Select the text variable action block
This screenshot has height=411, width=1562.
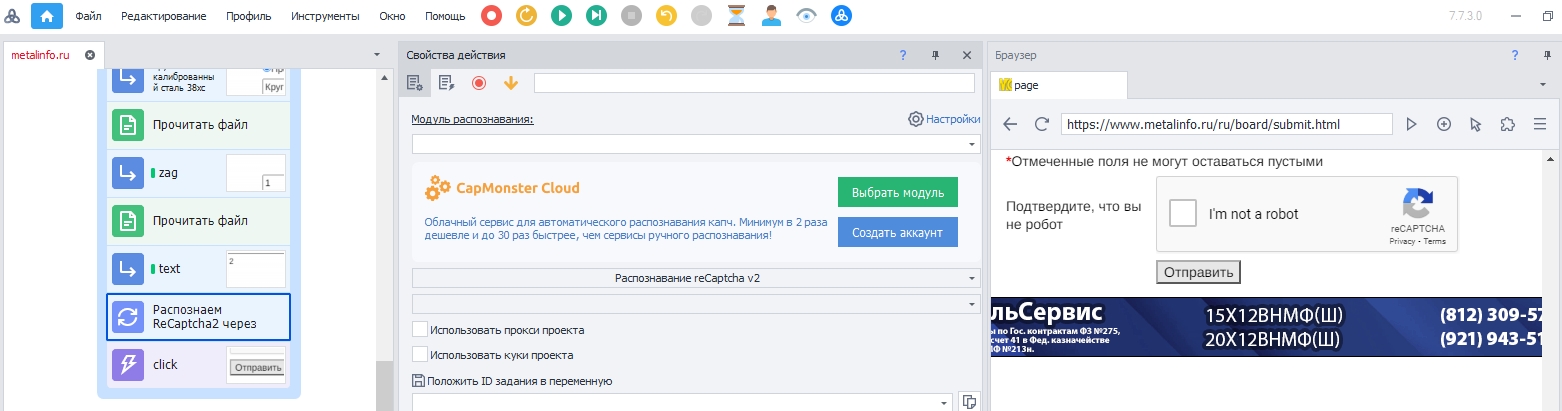[198, 269]
